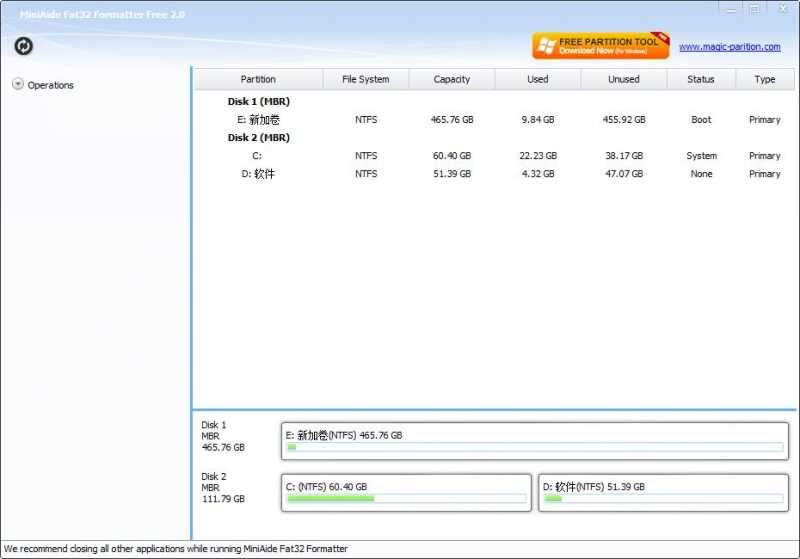800x559 pixels.
Task: Select the C: partition row in list
Action: coord(258,156)
